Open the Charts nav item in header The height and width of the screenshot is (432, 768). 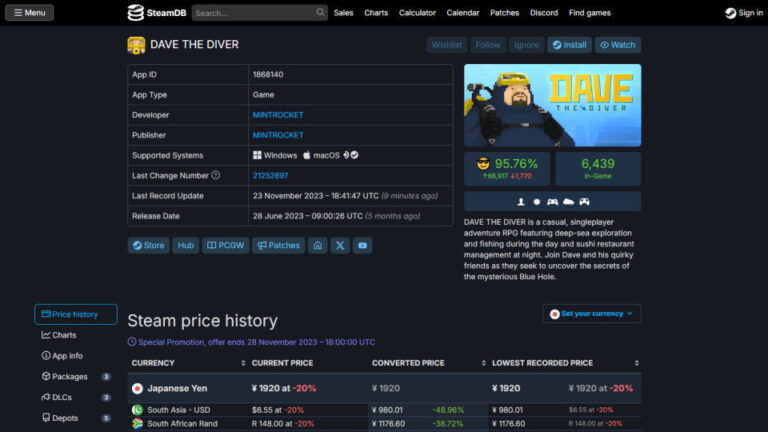coord(376,13)
